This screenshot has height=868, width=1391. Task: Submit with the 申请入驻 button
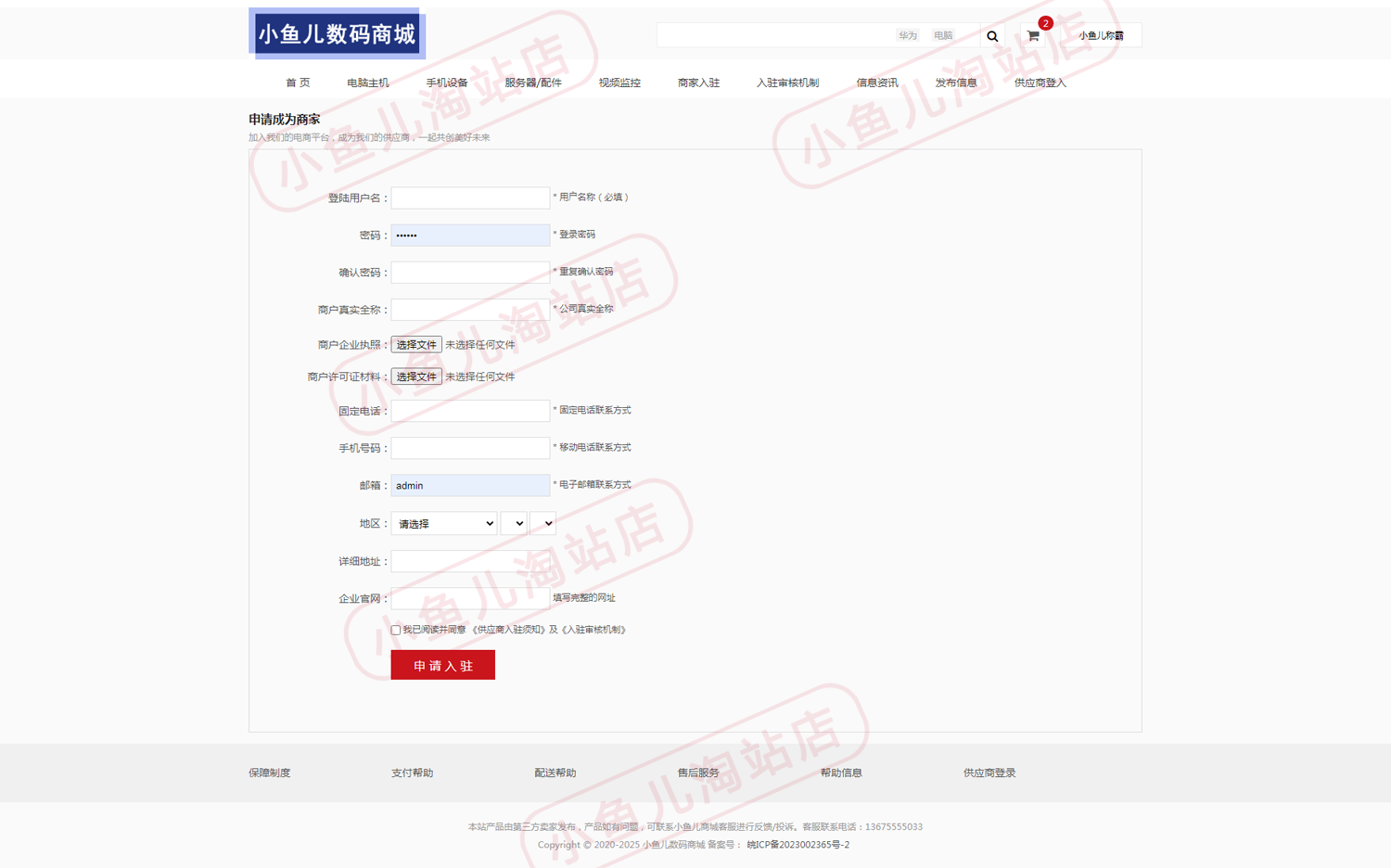[443, 665]
